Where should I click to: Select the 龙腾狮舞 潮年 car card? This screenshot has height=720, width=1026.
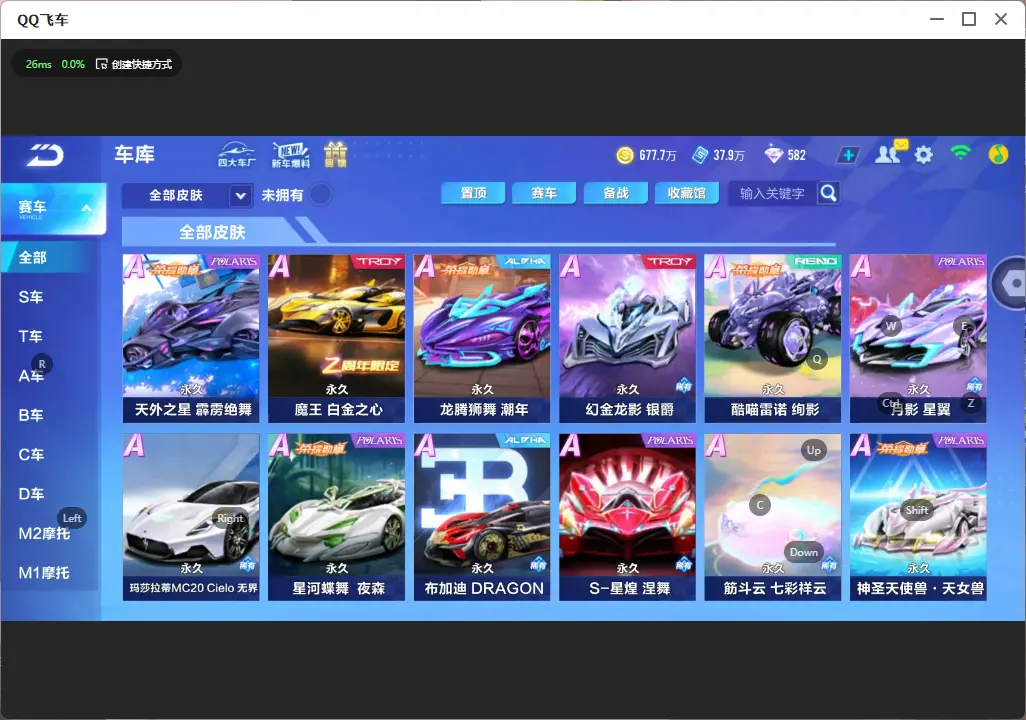(x=482, y=338)
